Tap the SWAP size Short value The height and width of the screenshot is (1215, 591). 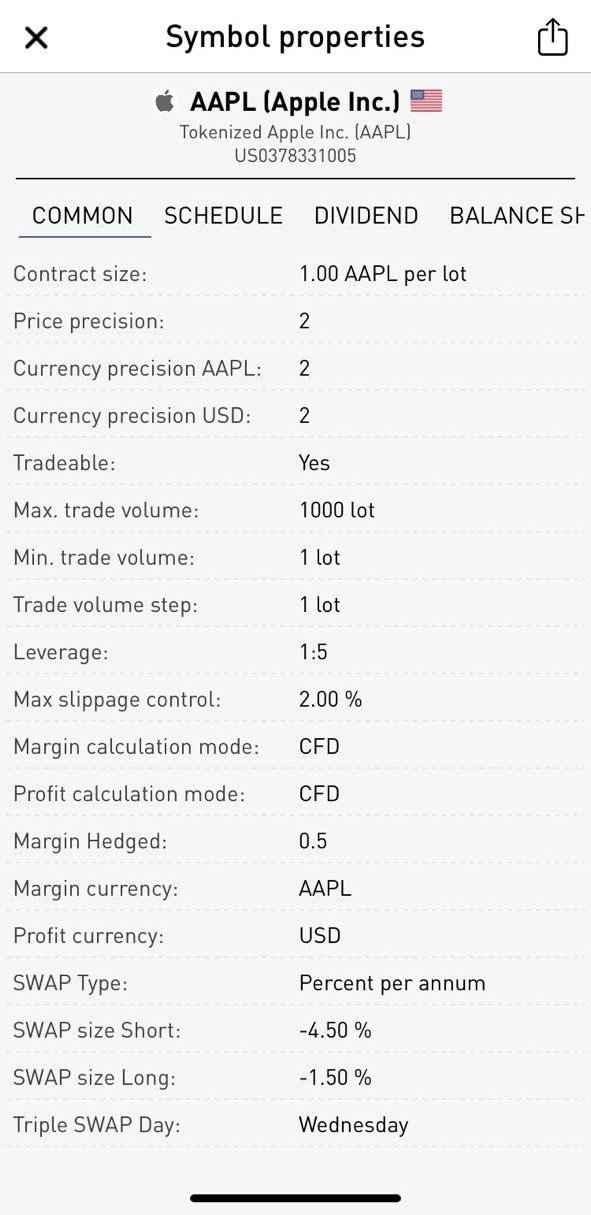pyautogui.click(x=335, y=1030)
